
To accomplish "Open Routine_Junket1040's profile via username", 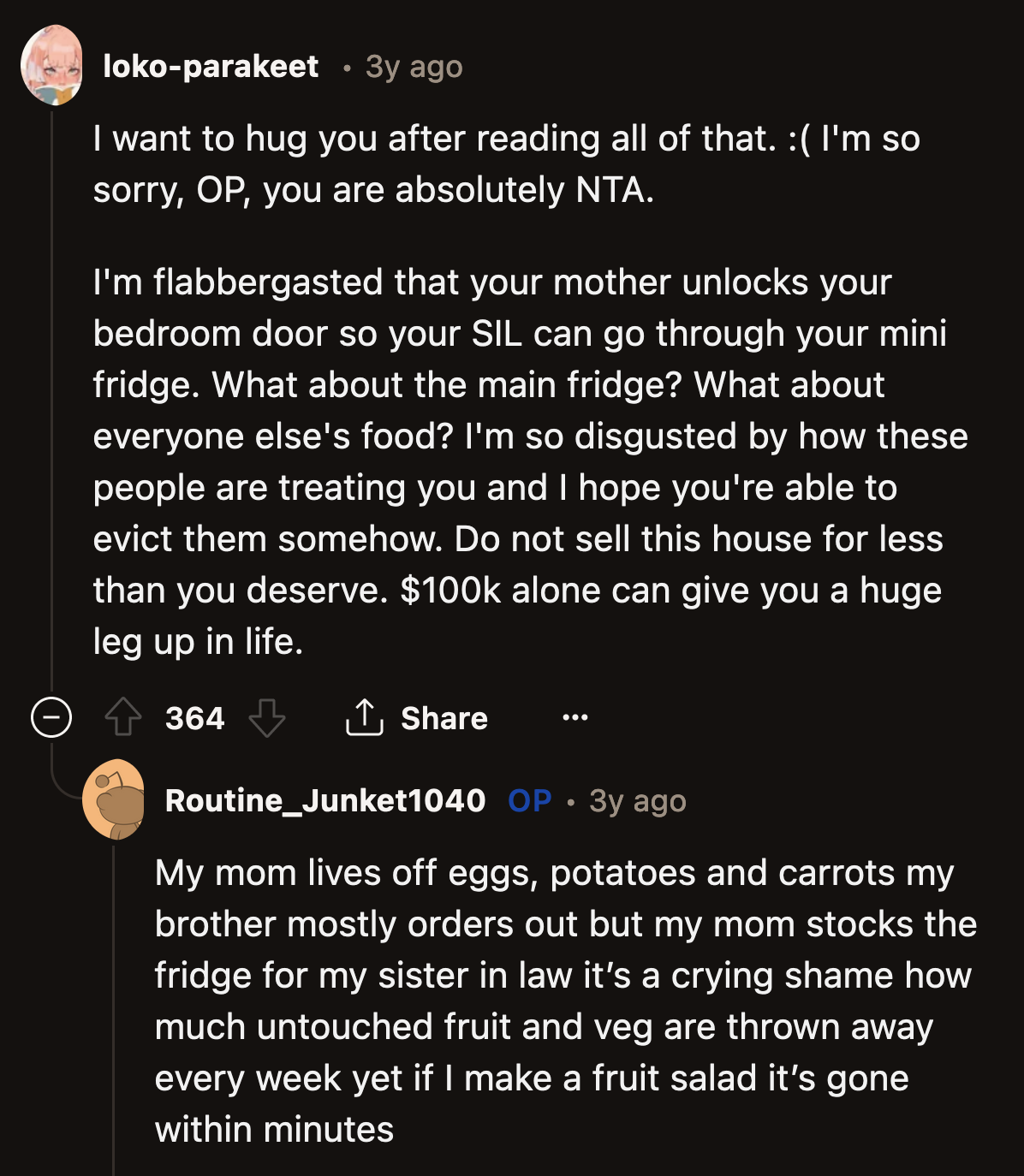I will point(325,800).
